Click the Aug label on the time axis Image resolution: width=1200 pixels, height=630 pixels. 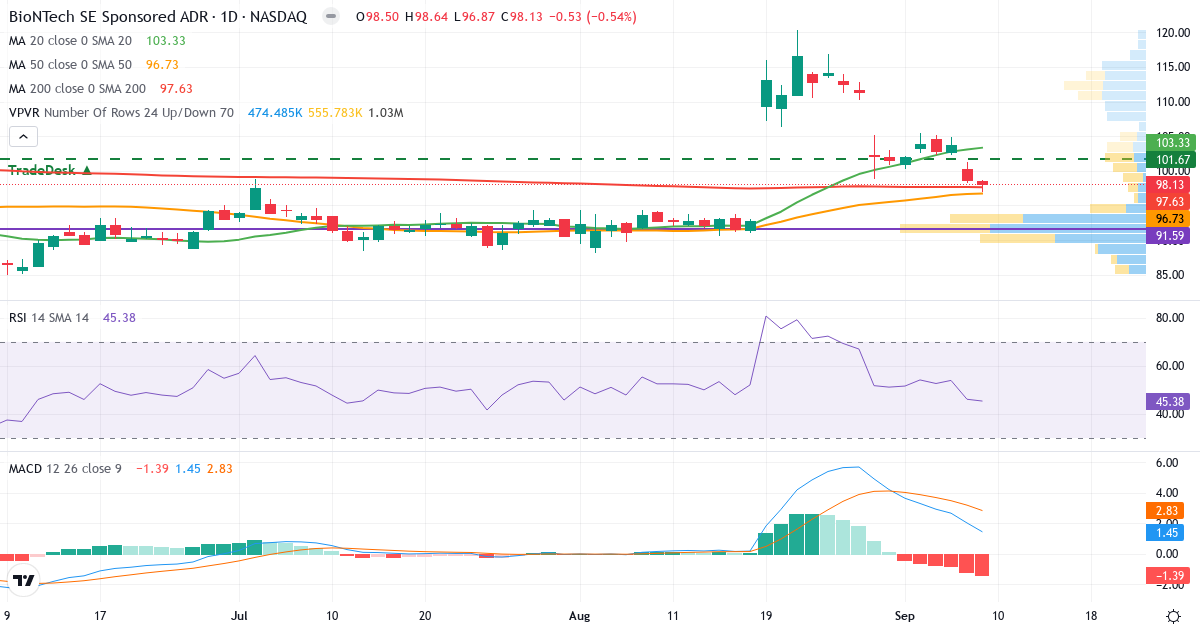pyautogui.click(x=581, y=615)
